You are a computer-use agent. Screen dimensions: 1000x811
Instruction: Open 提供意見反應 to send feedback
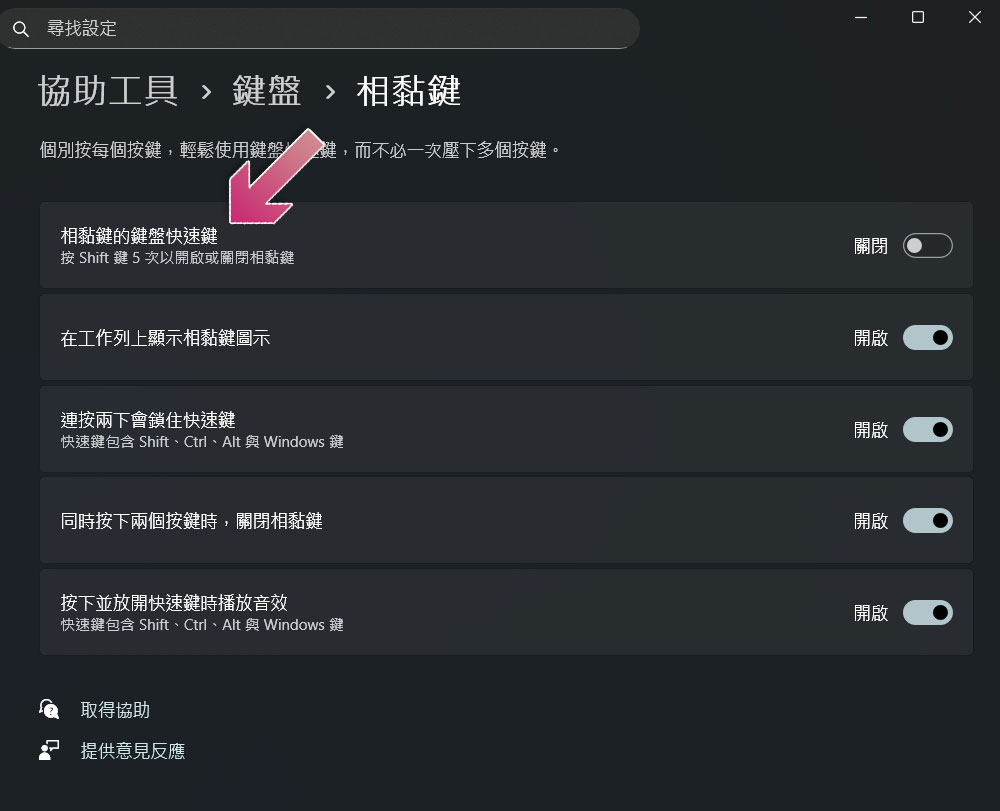[135, 750]
